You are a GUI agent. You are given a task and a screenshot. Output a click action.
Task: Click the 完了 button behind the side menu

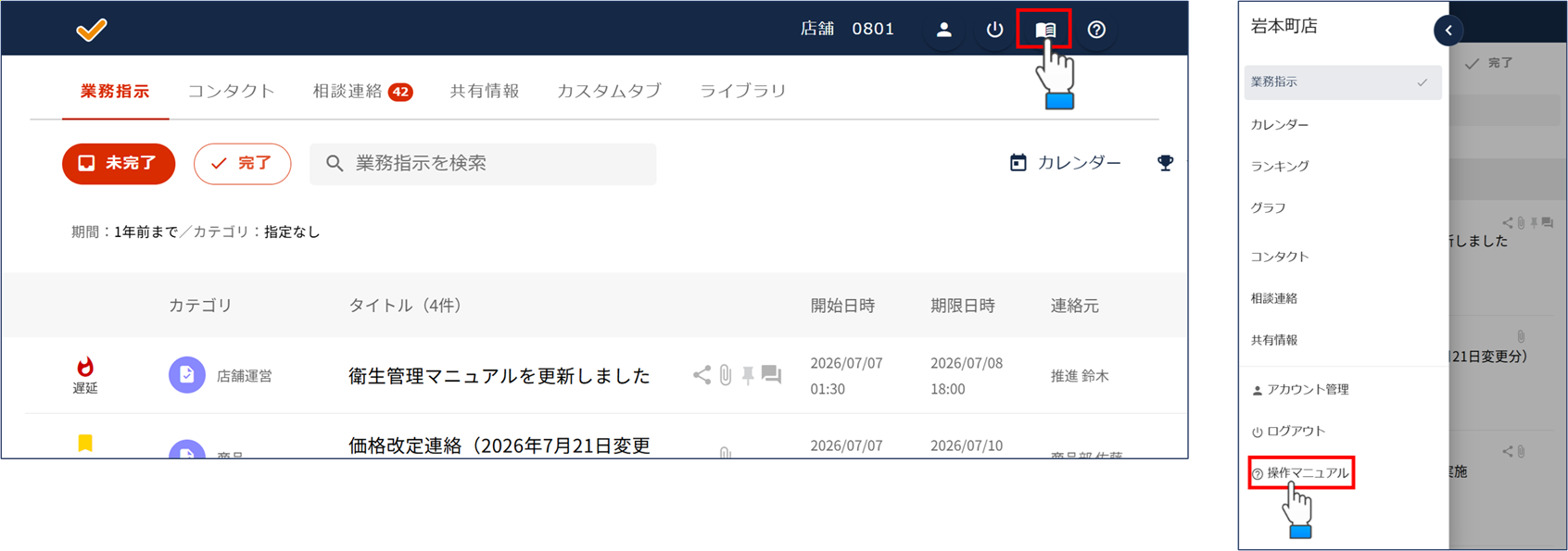click(1489, 63)
